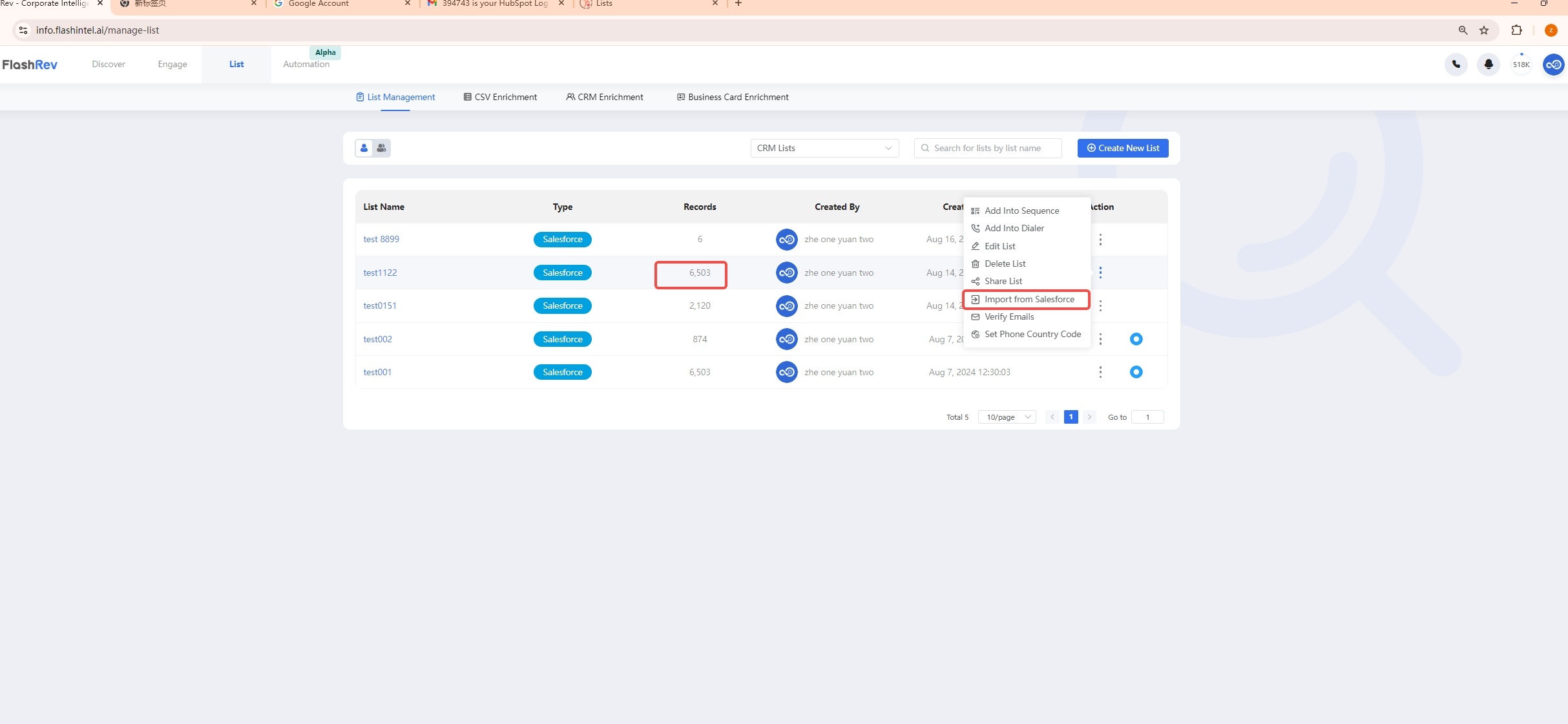Screen dimensions: 1568x724
Task: Open the Automation nav item
Action: 306,64
